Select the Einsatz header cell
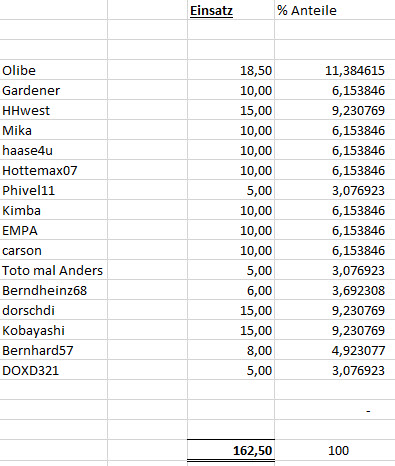The height and width of the screenshot is (466, 395). point(231,10)
